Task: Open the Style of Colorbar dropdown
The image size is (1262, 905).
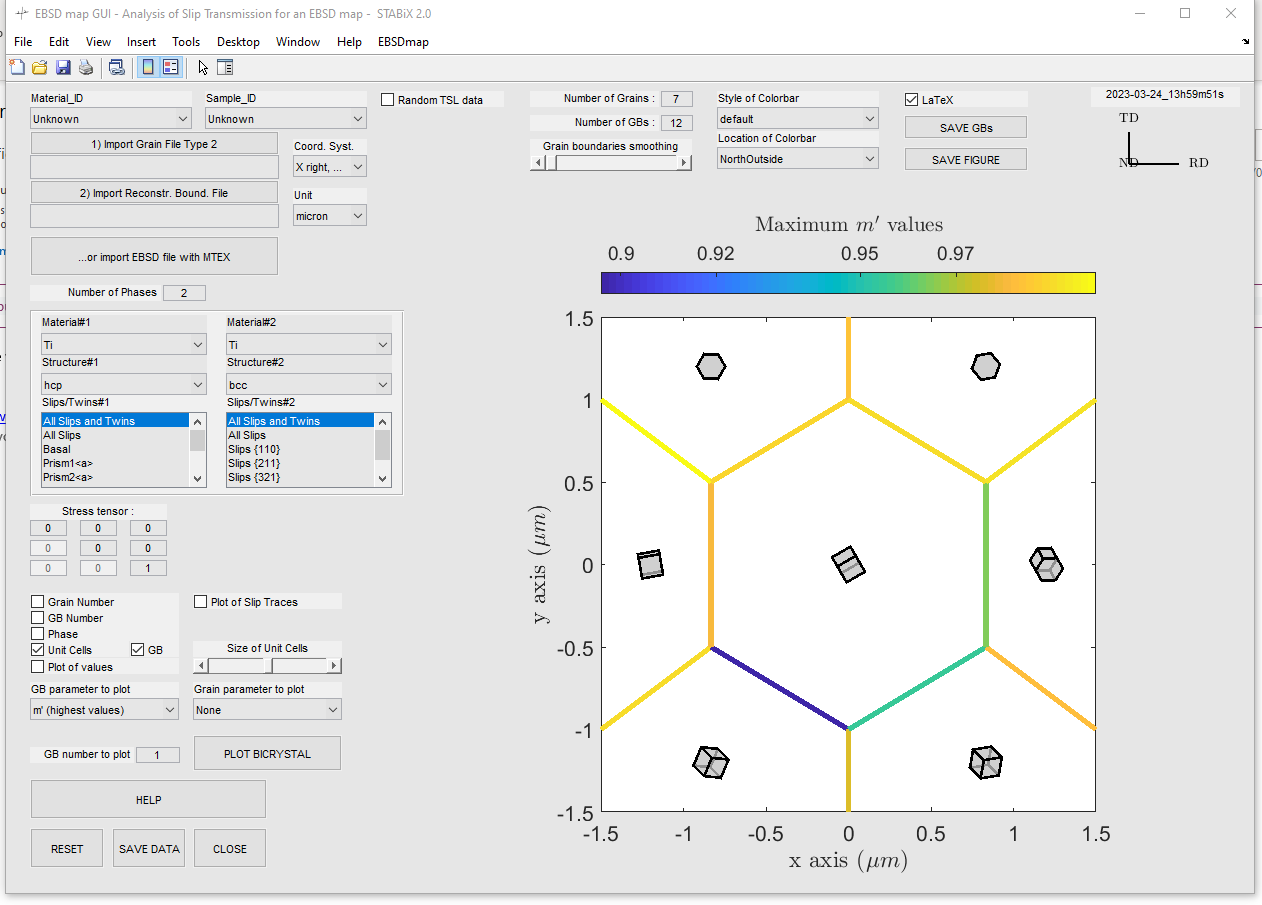Action: click(797, 118)
